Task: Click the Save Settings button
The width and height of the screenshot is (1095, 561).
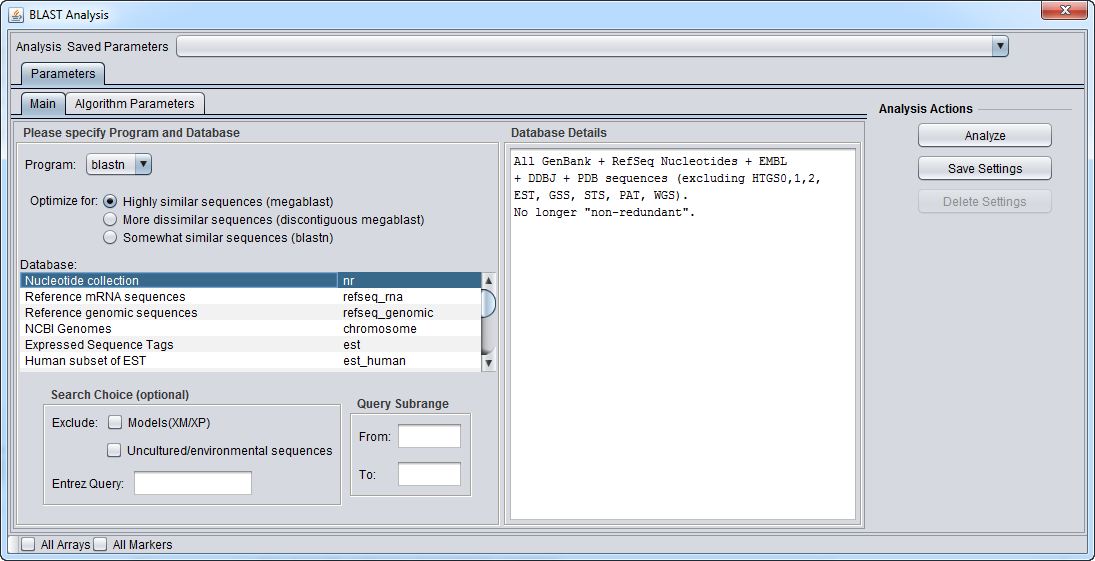Action: point(984,168)
